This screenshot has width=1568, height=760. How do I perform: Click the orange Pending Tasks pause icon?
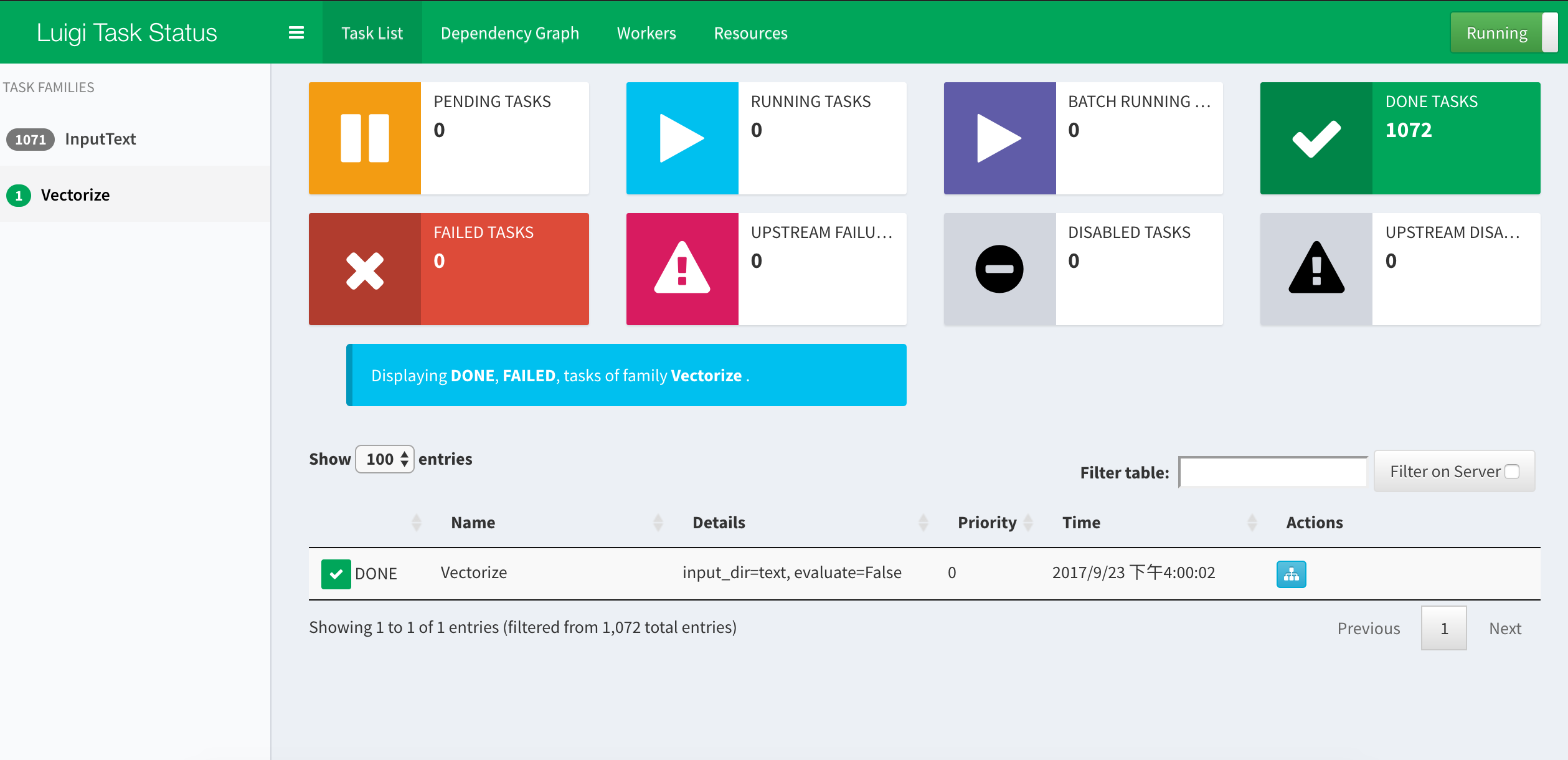click(365, 138)
